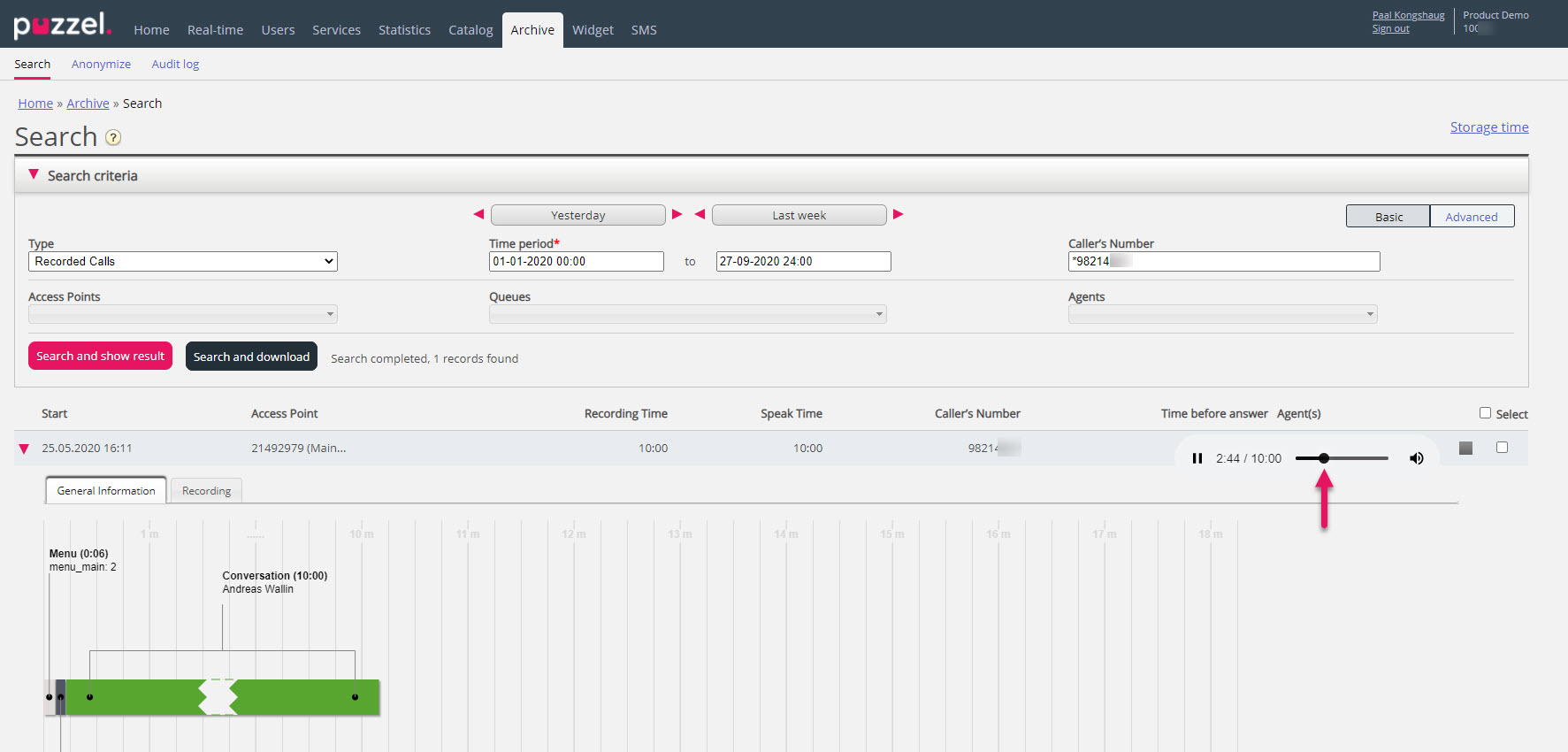Open the Type dropdown showing Recorded Calls
Viewport: 1568px width, 752px height.
183,262
